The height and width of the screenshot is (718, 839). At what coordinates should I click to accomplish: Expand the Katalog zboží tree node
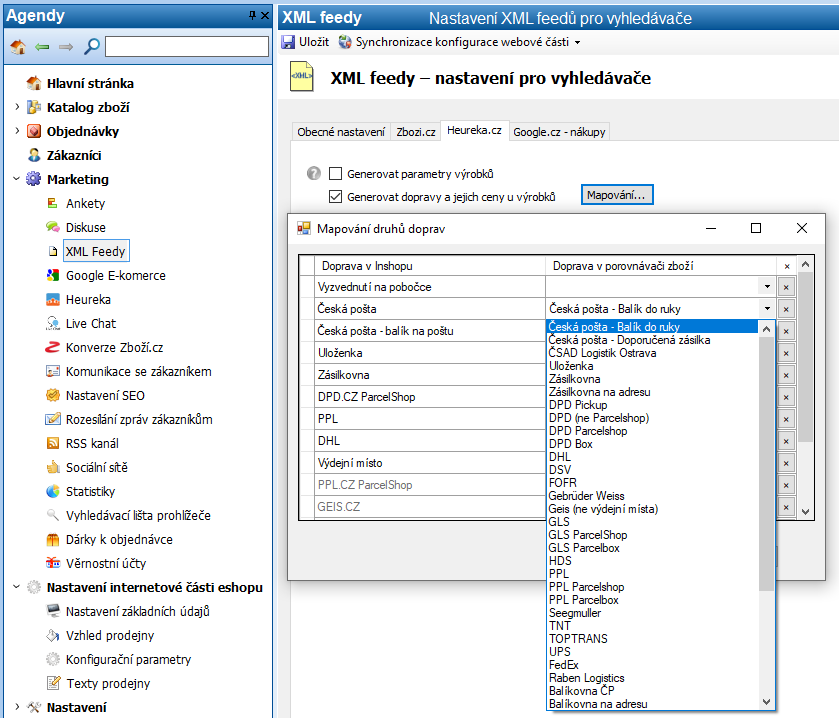(x=17, y=107)
